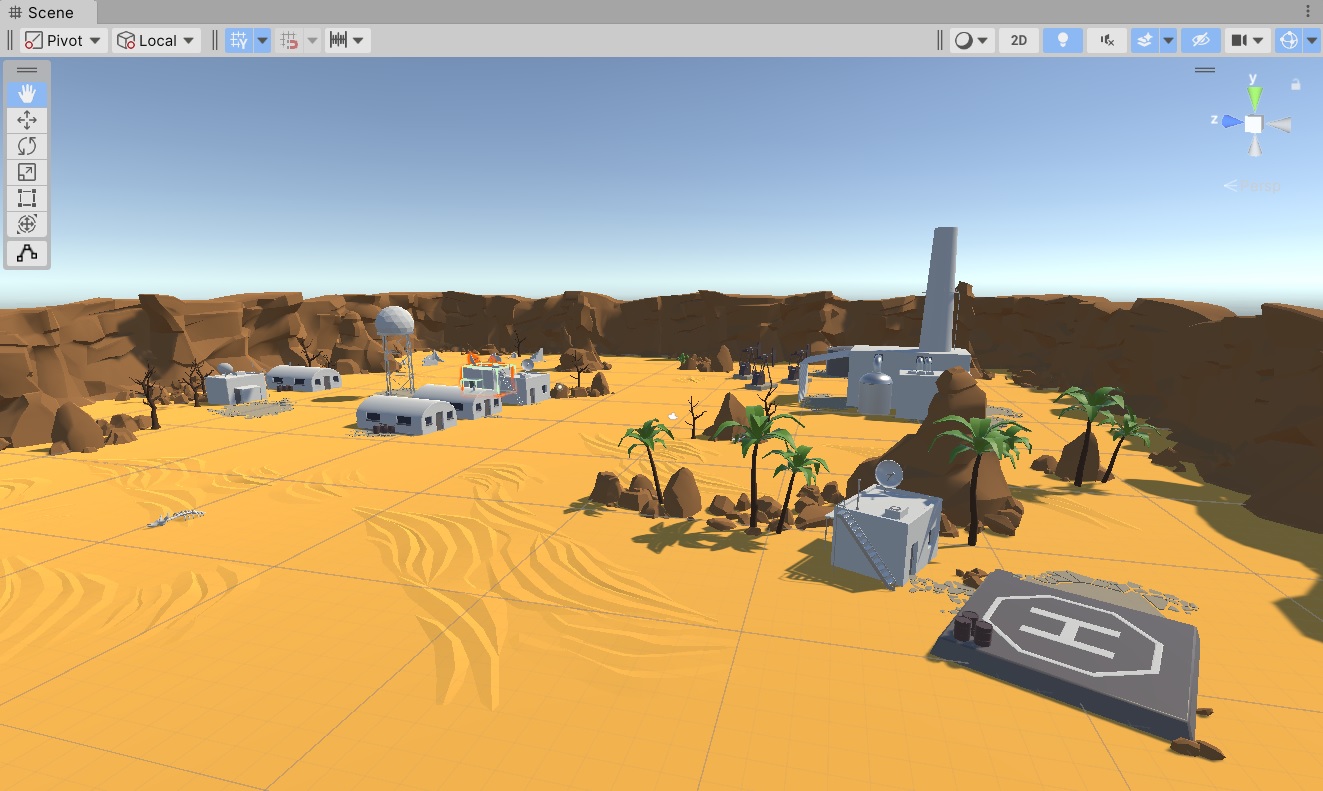Open the shading draw mode dropdown
Screen dimensions: 1323x791
(x=971, y=40)
